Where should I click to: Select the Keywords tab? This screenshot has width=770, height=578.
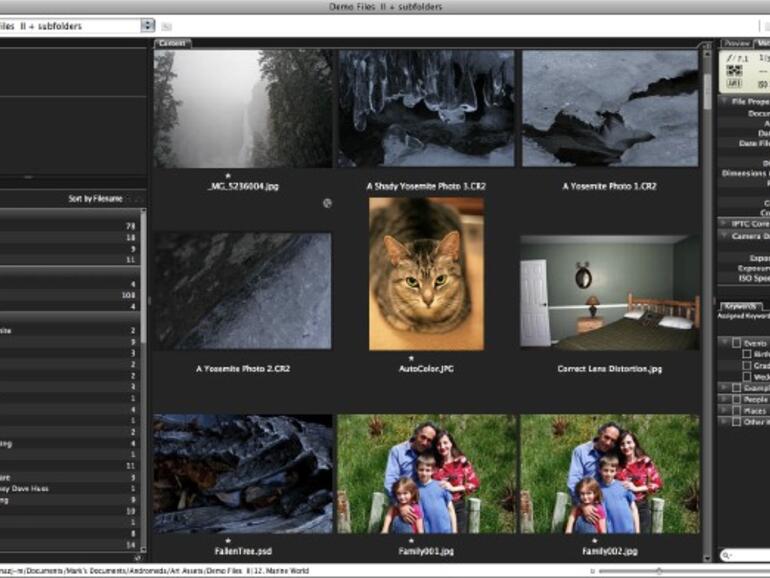point(740,305)
